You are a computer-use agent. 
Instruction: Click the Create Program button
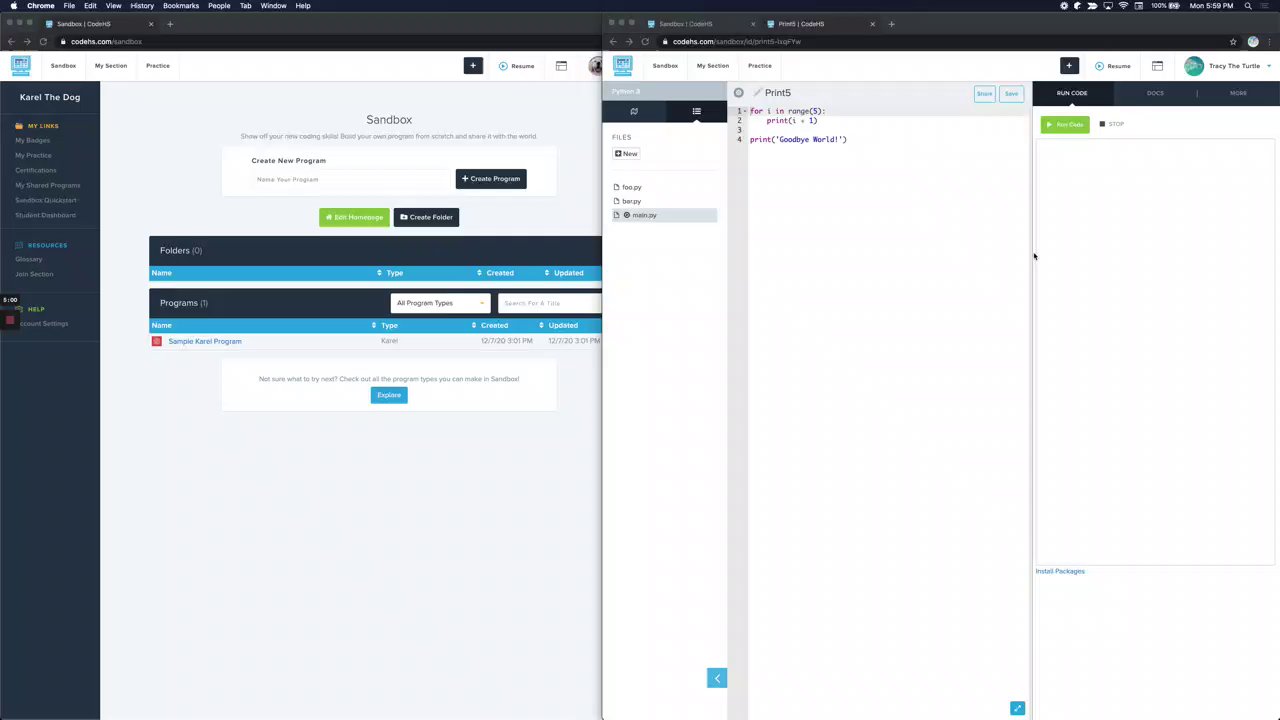click(x=491, y=179)
